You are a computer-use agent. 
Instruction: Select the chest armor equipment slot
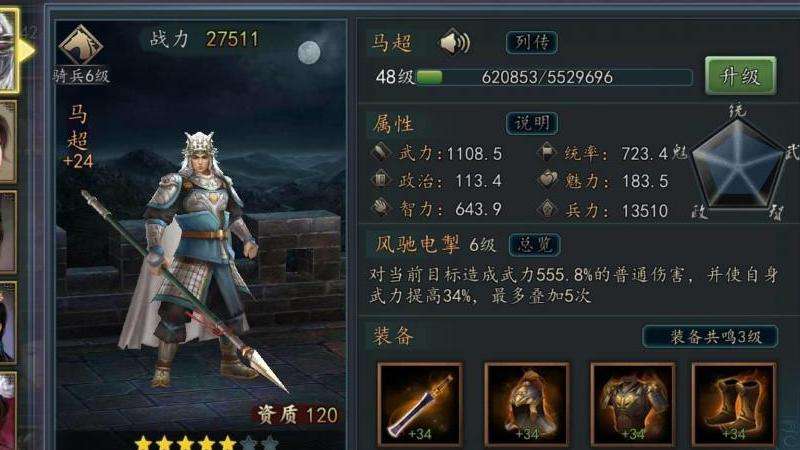[x=633, y=404]
